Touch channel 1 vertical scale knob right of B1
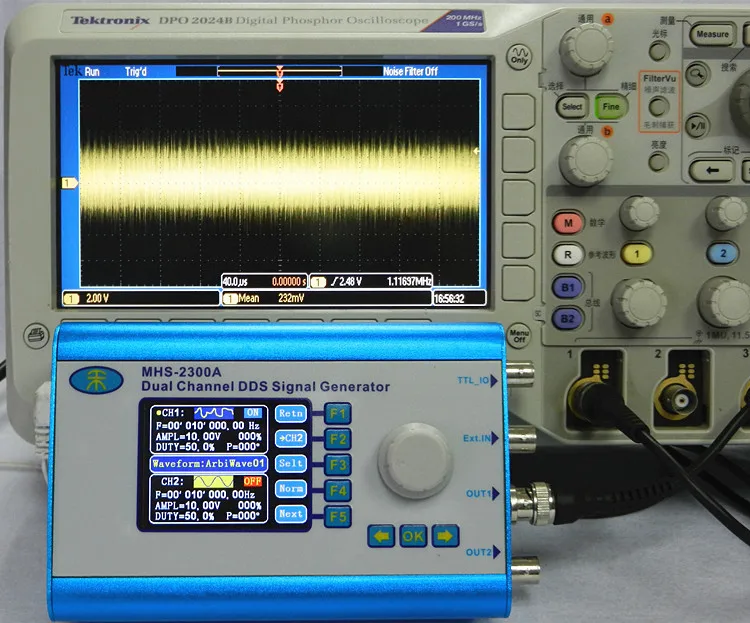750x623 pixels. click(639, 302)
